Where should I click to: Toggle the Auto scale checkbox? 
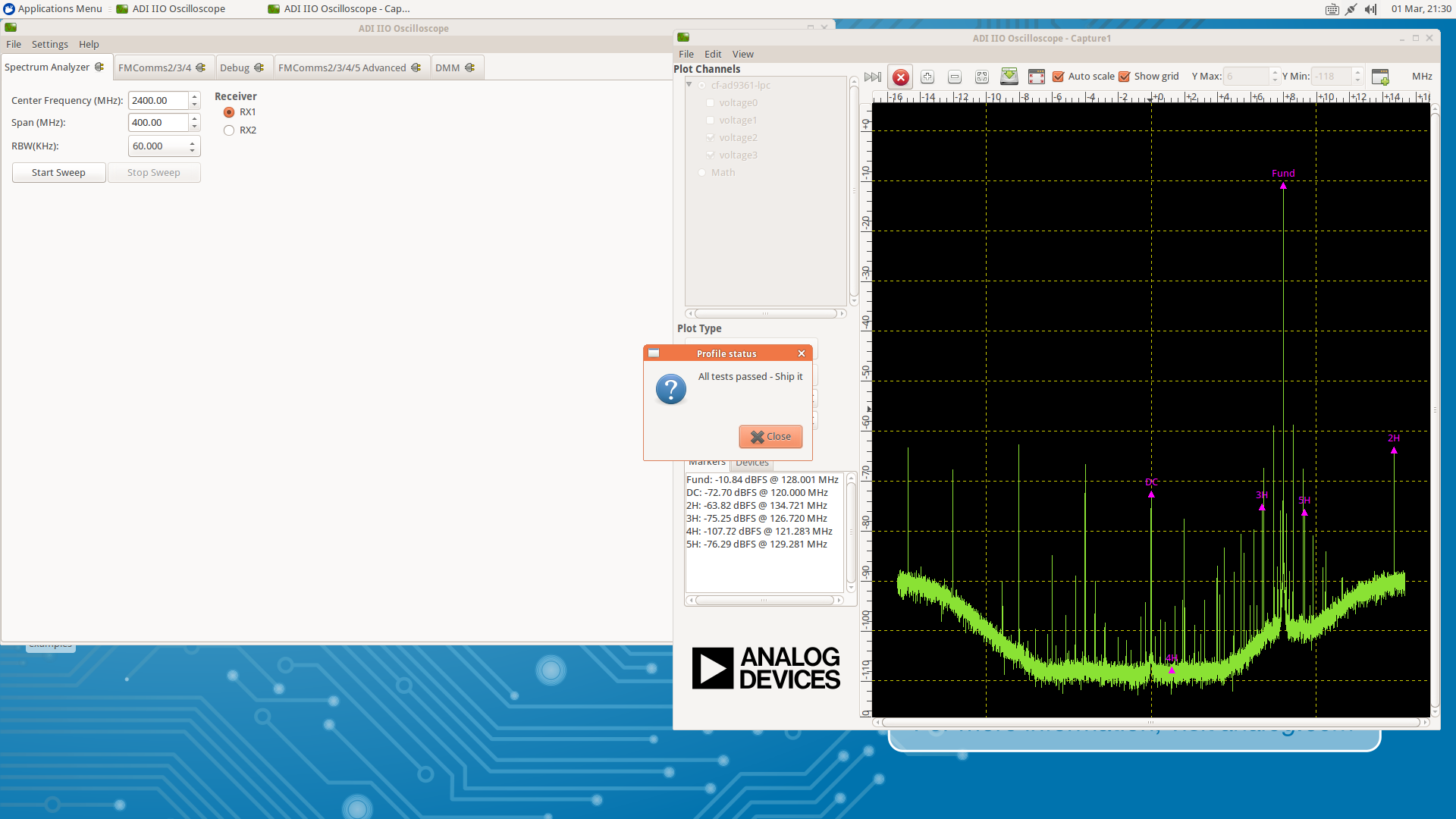[1059, 77]
